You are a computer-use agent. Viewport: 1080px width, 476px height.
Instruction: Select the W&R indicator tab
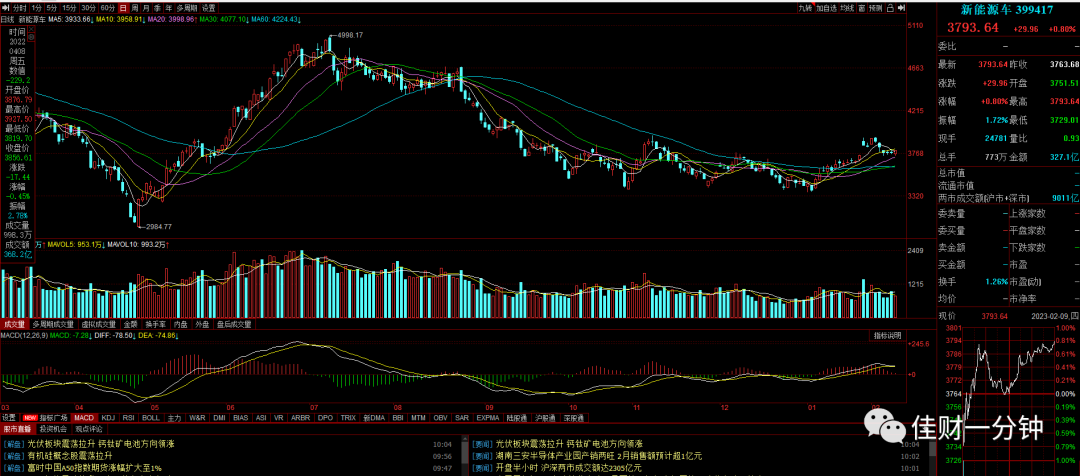click(198, 417)
